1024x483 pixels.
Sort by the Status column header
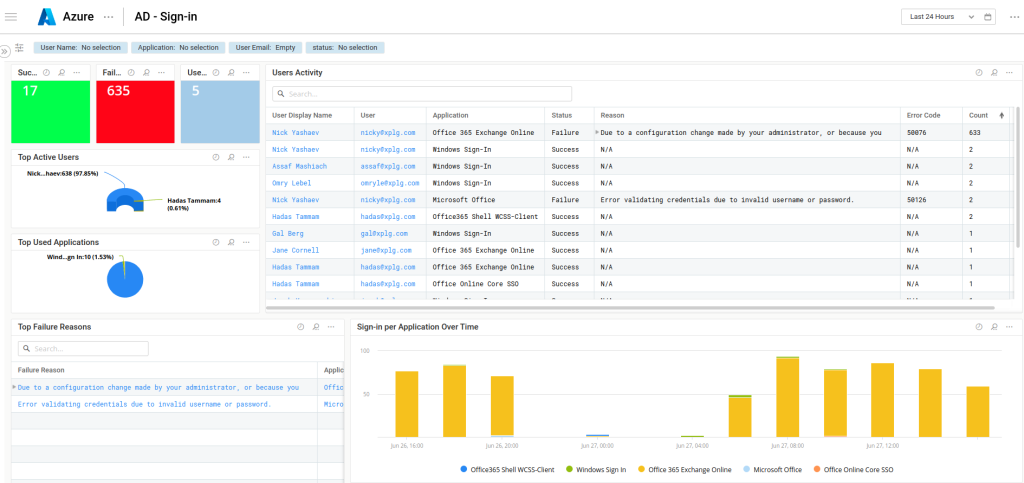[561, 116]
